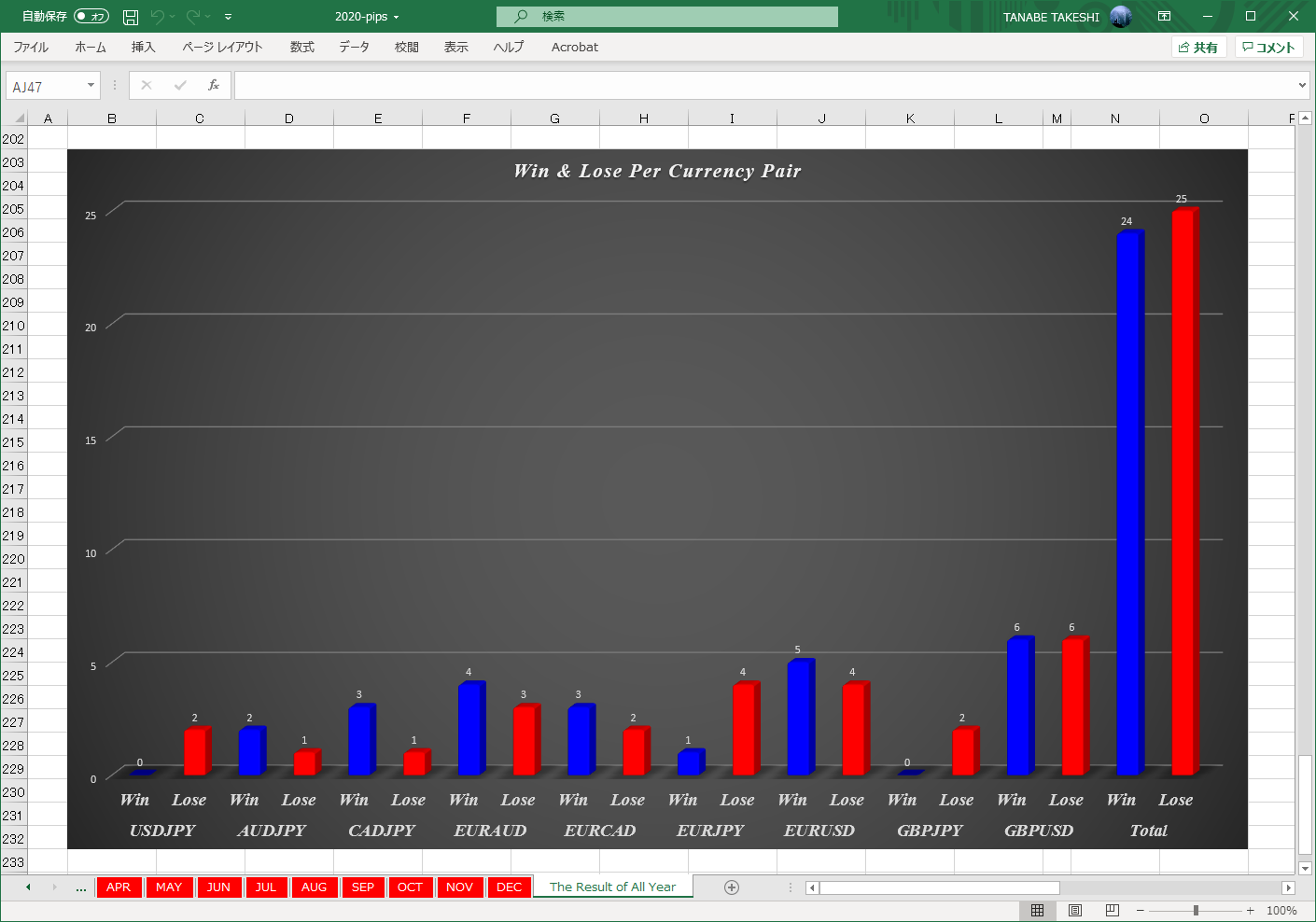
Task: Switch to the OCT sheet tab
Action: point(410,887)
